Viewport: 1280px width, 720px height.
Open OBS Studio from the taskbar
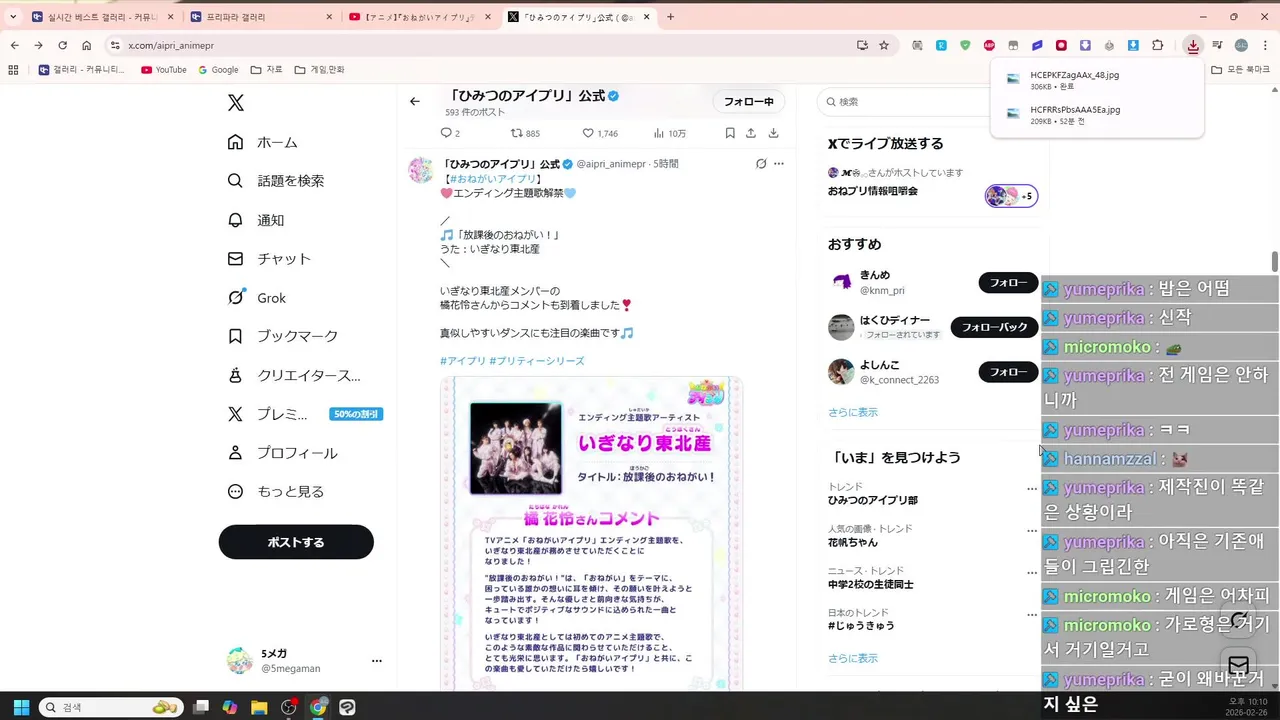[289, 707]
